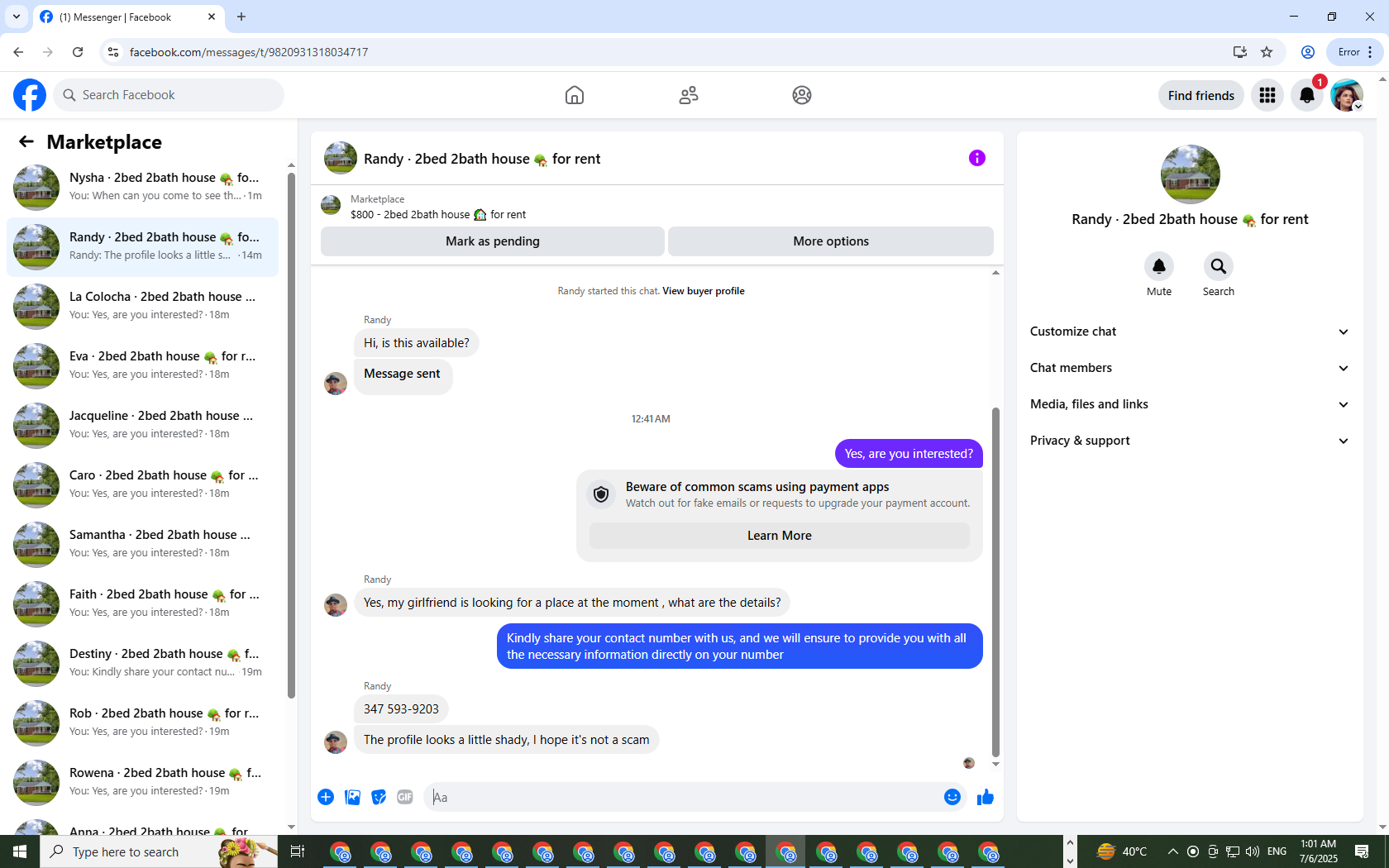Send a thumbs-up like

click(986, 797)
